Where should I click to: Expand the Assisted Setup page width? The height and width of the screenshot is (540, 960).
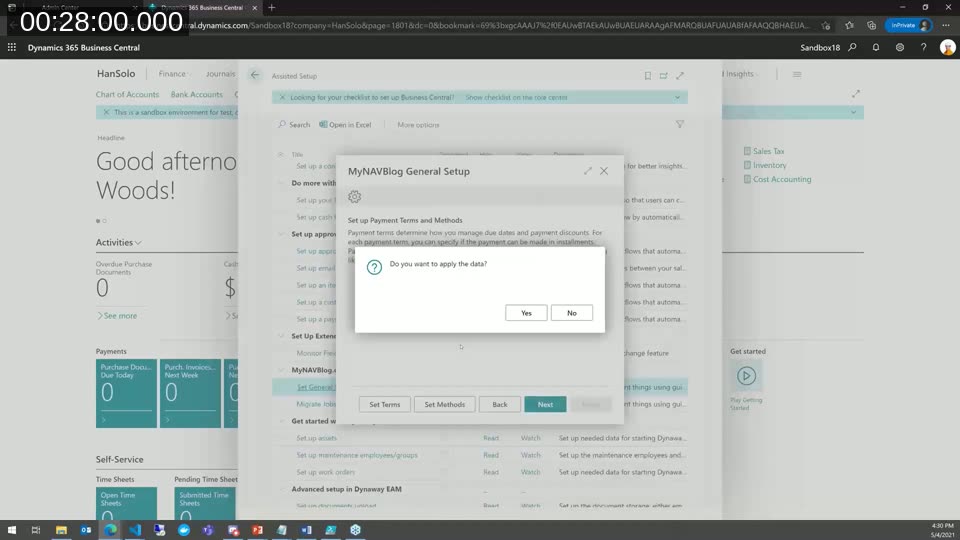coord(680,75)
